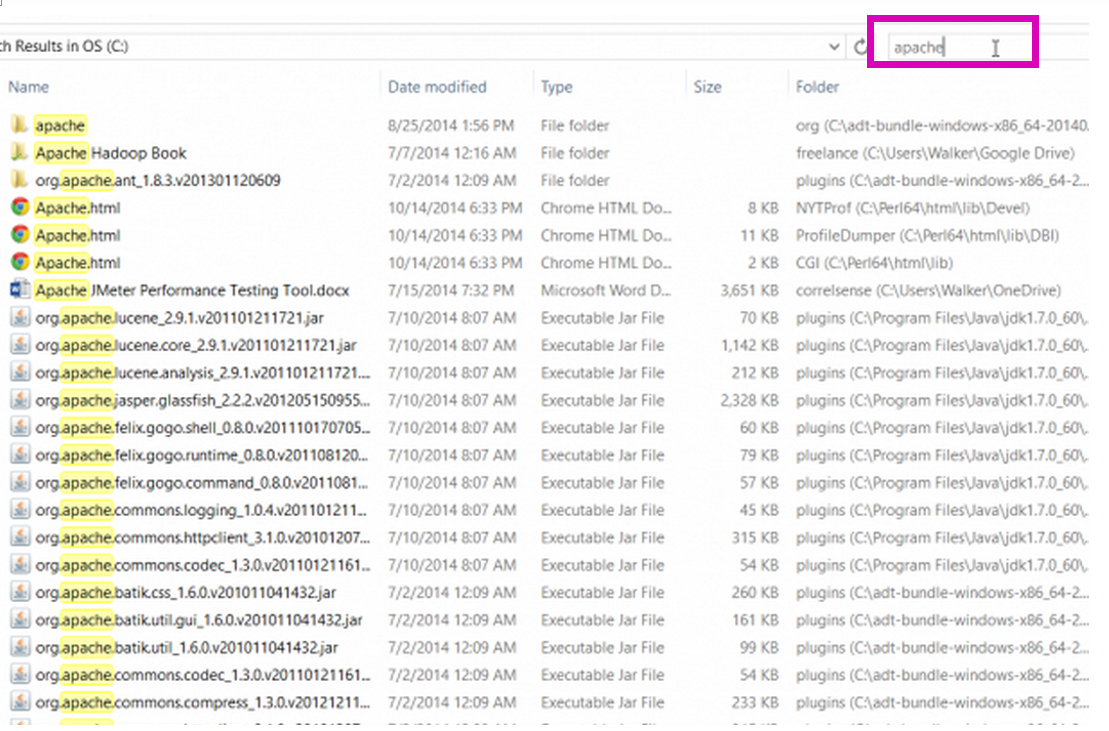Select 'Apache JMeter Performance Testing Tool.docx'
The image size is (1109, 731).
coord(192,291)
